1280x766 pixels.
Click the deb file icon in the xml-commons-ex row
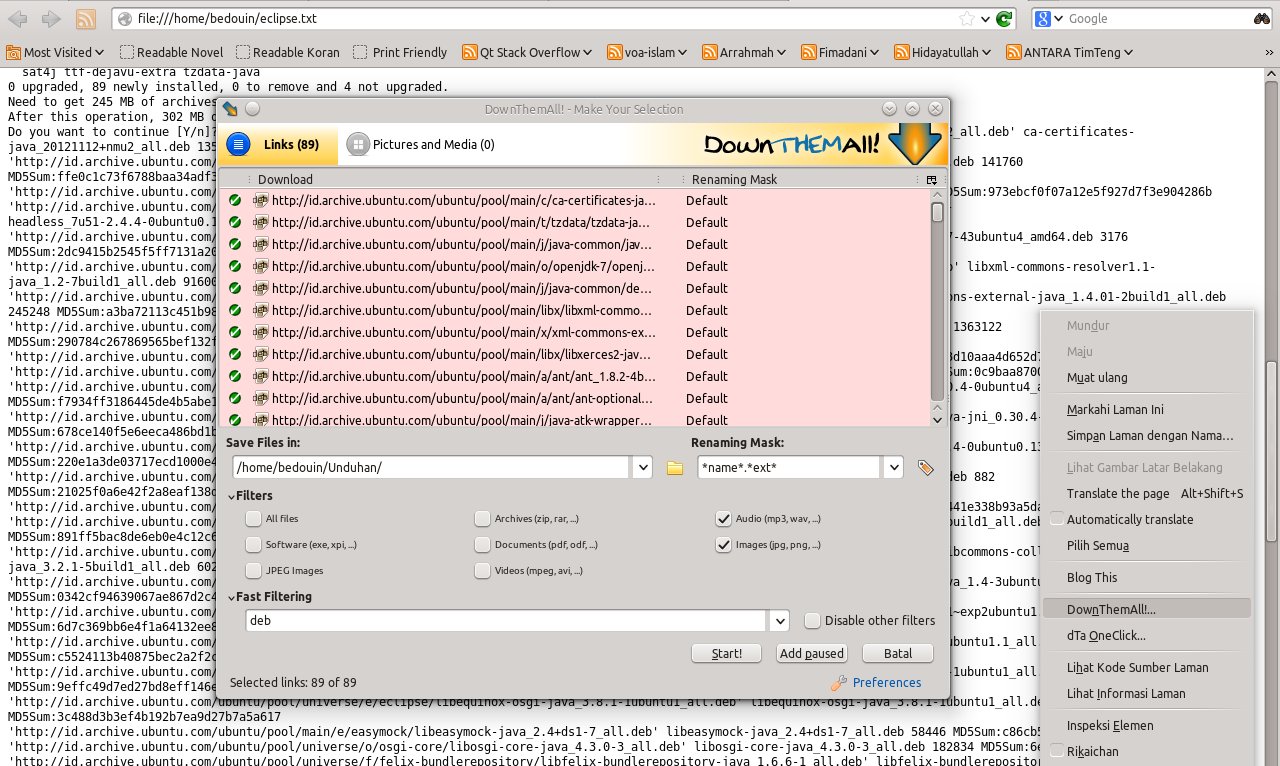coord(261,332)
